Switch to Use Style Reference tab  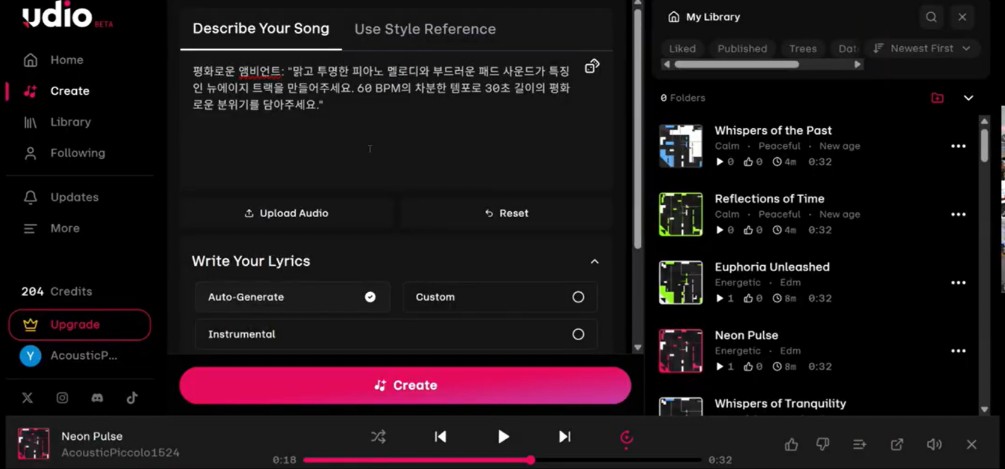point(425,29)
